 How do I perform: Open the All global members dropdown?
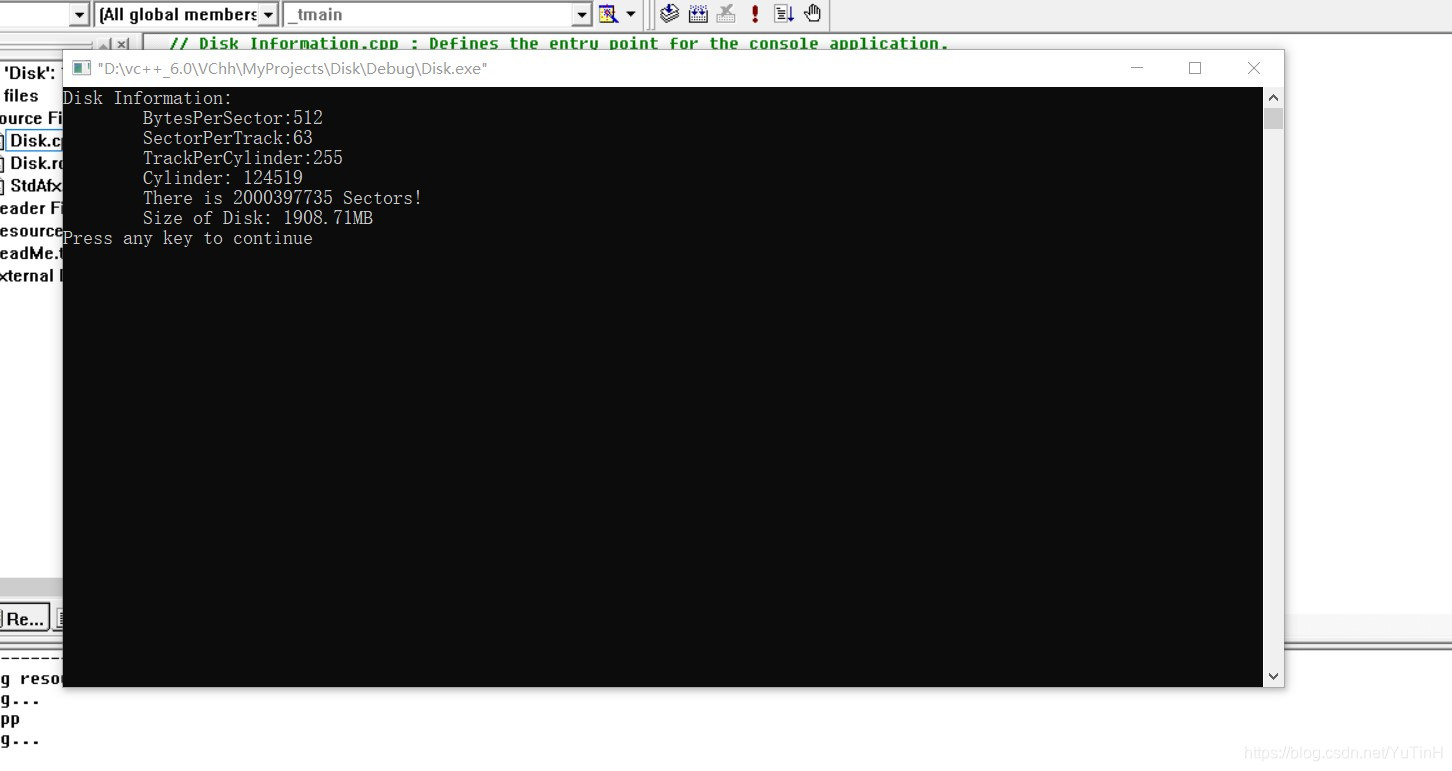pos(267,15)
